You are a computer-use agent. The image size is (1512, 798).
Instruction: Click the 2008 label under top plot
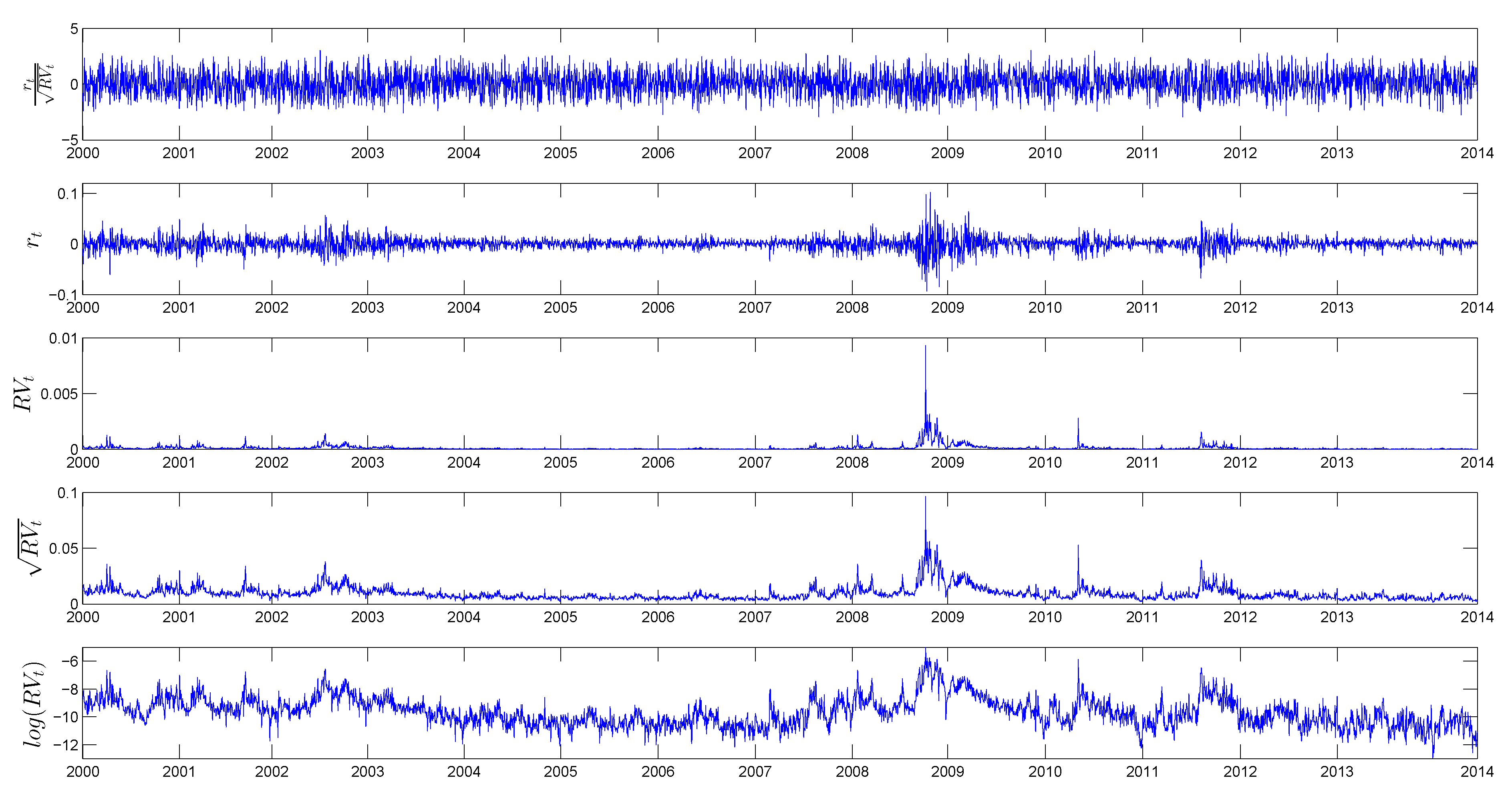[852, 153]
